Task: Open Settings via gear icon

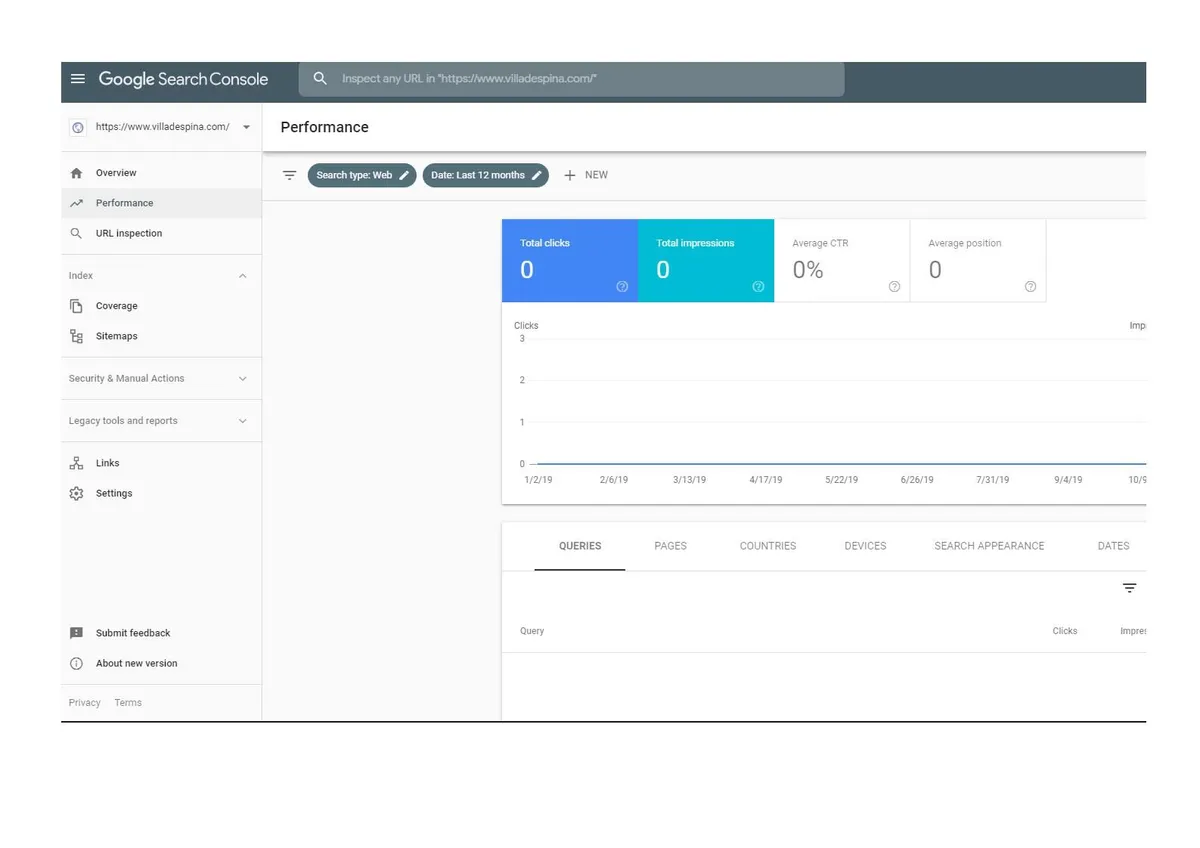Action: pos(77,493)
